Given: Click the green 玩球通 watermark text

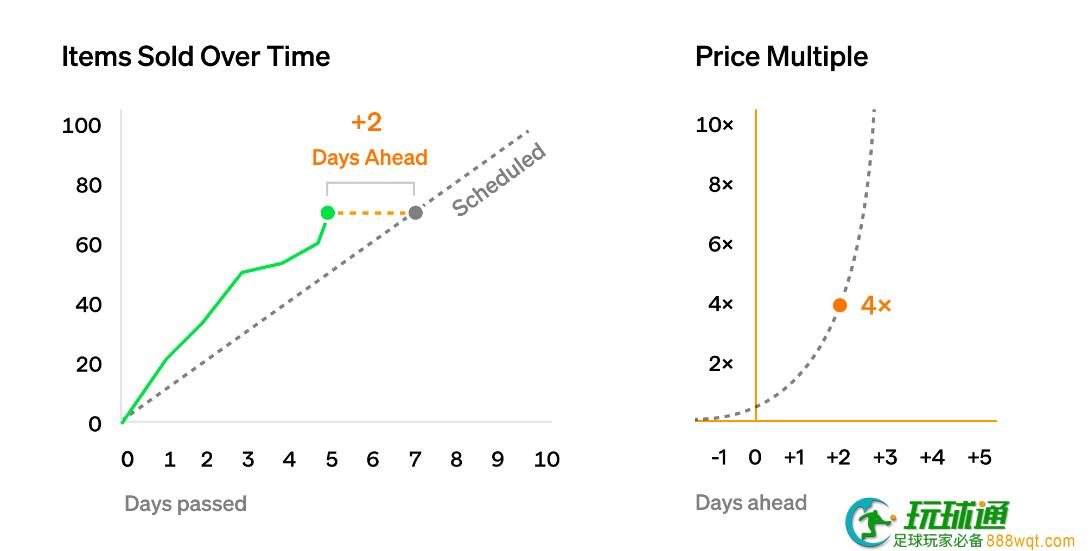Looking at the screenshot, I should coord(956,516).
